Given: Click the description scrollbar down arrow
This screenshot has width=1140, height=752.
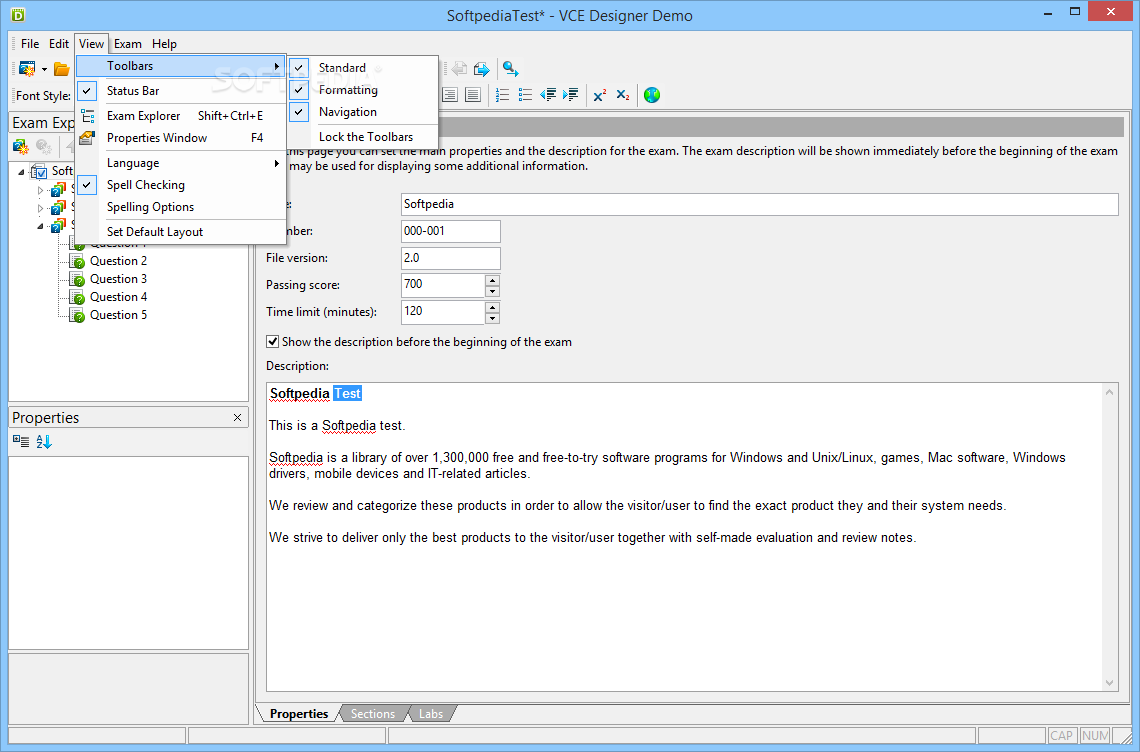Looking at the screenshot, I should tap(1109, 682).
